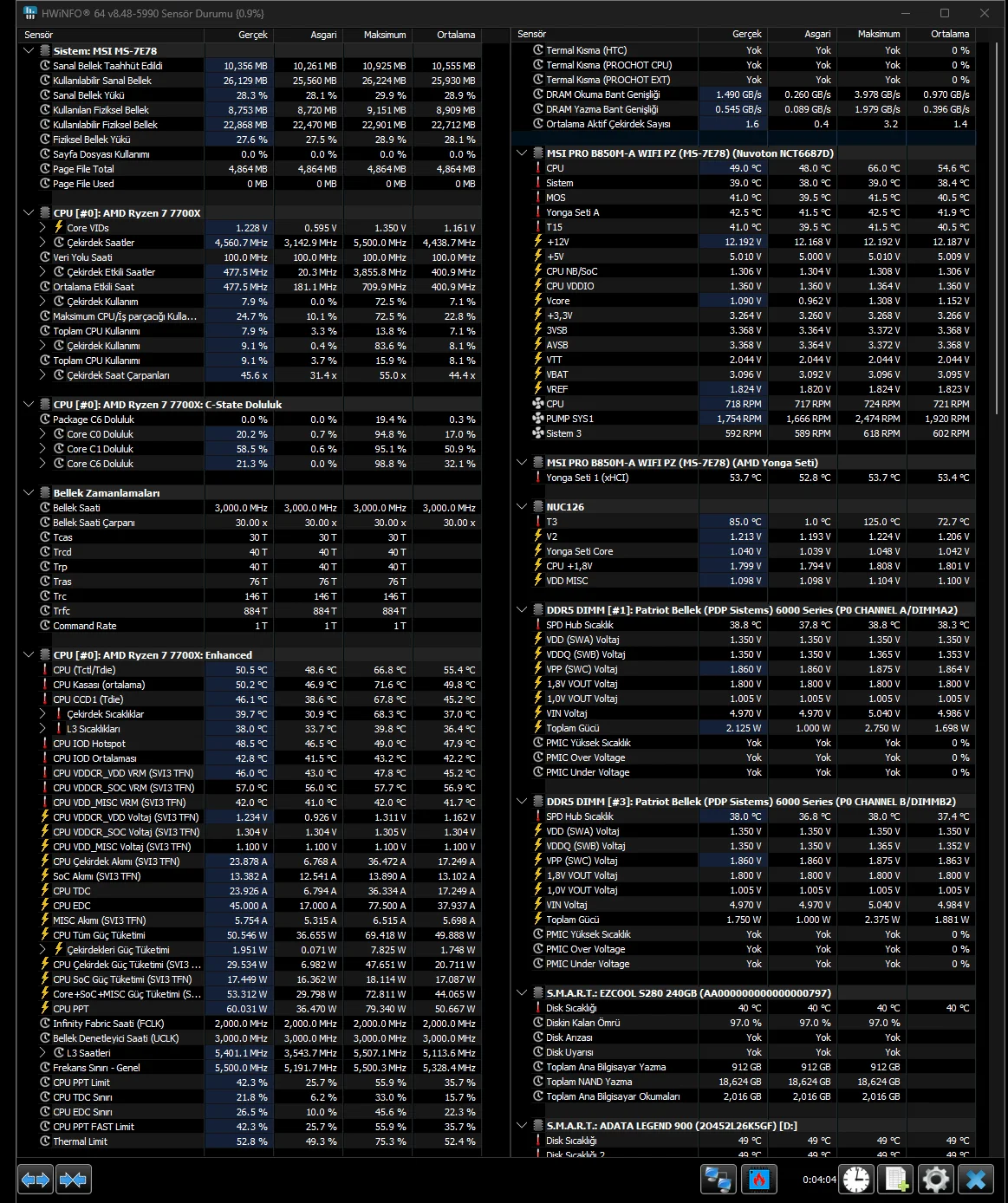1008x1203 pixels.
Task: Reset min/max values with the clock icon
Action: click(856, 1180)
